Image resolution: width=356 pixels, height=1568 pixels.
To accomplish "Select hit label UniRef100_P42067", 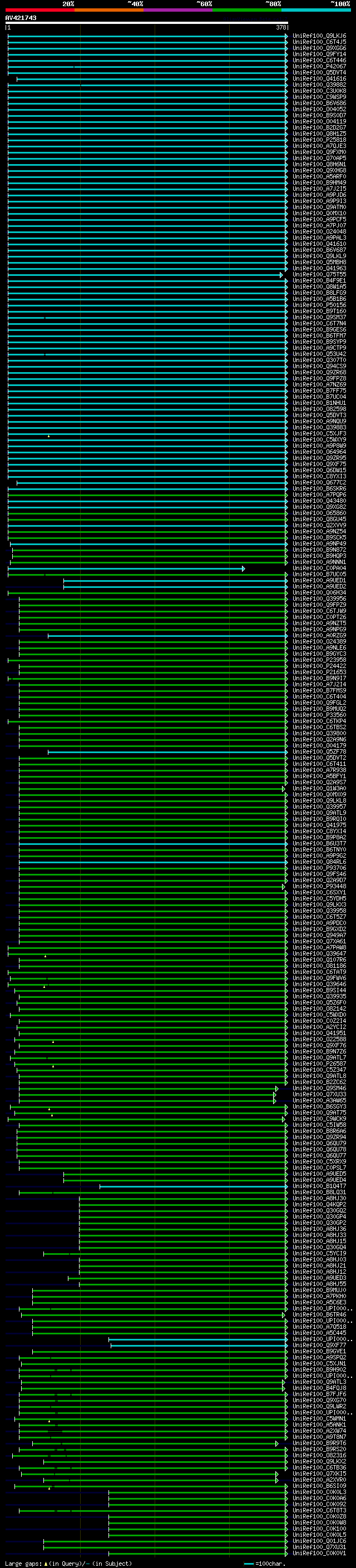I will point(319,66).
